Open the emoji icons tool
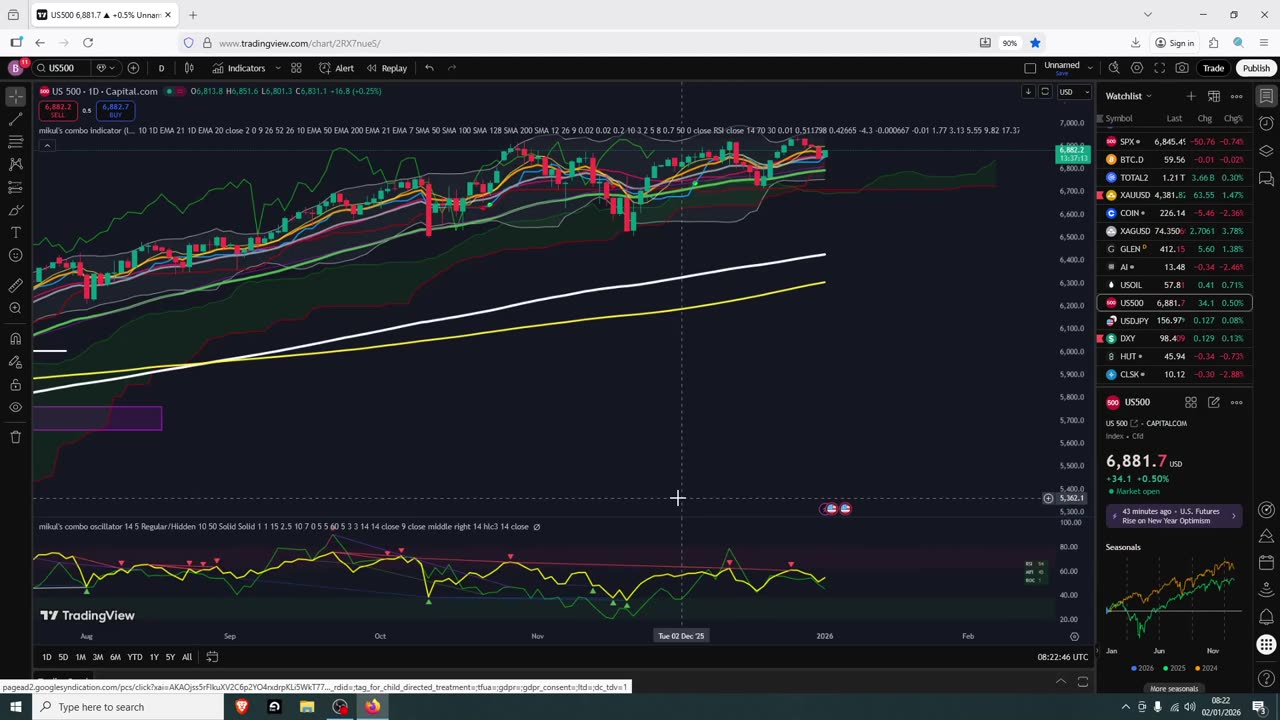Image resolution: width=1280 pixels, height=720 pixels. pyautogui.click(x=15, y=256)
